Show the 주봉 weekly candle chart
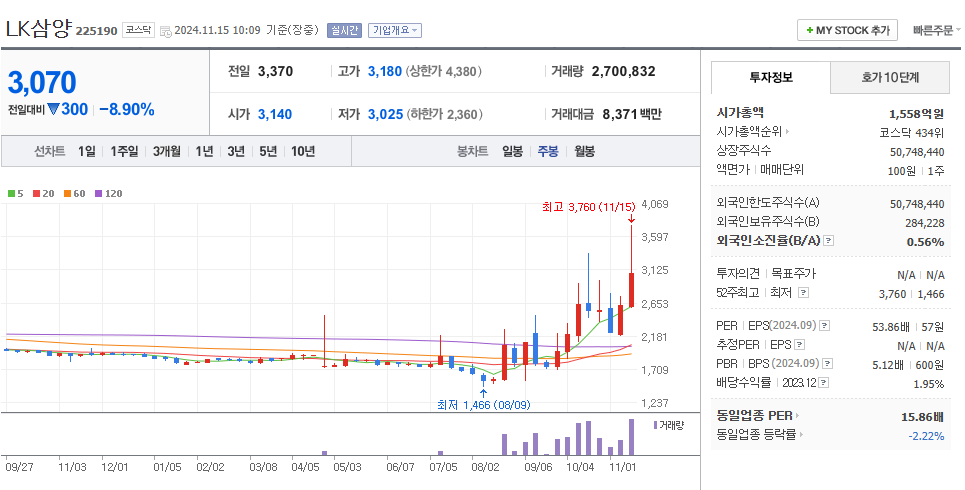This screenshot has height=490, width=965. tap(548, 151)
